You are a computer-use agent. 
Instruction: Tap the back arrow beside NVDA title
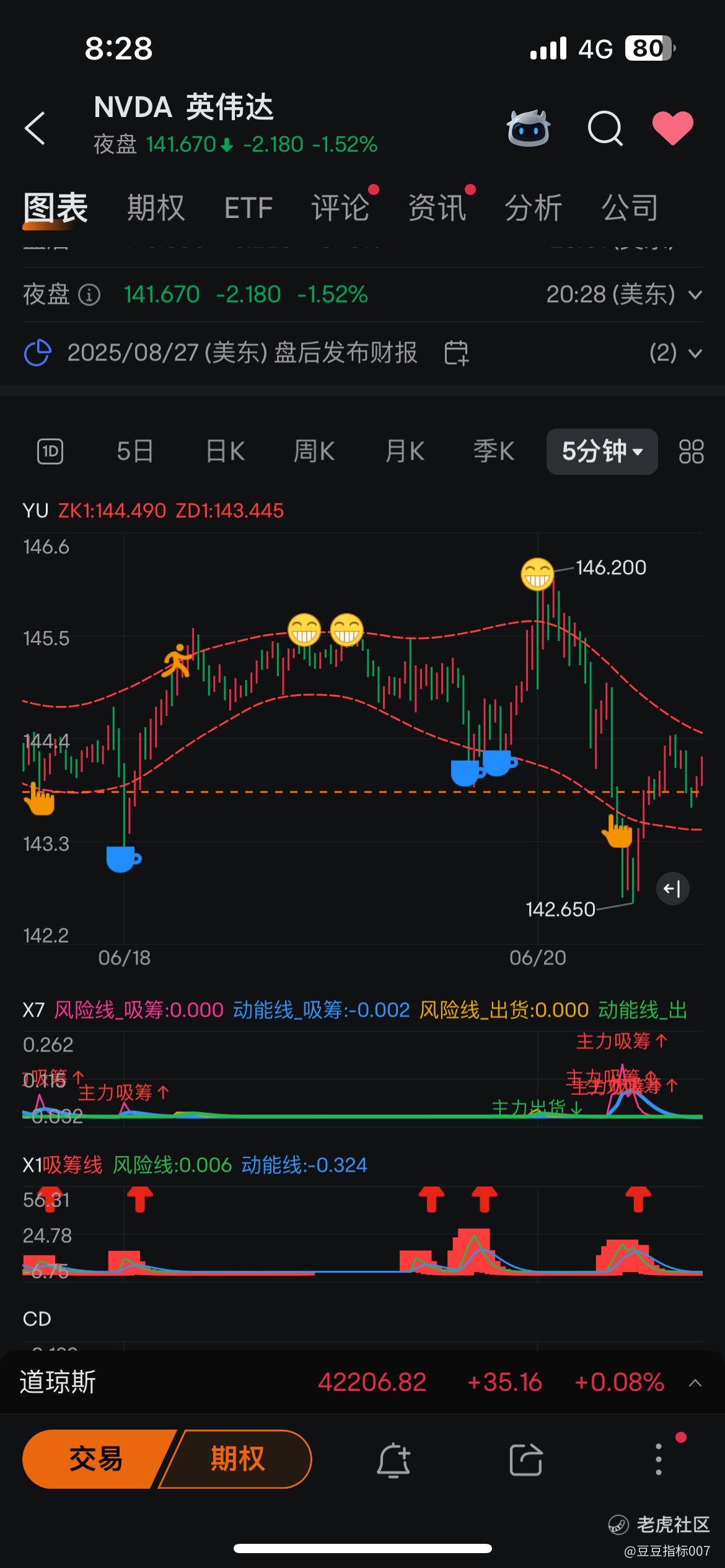tap(35, 128)
